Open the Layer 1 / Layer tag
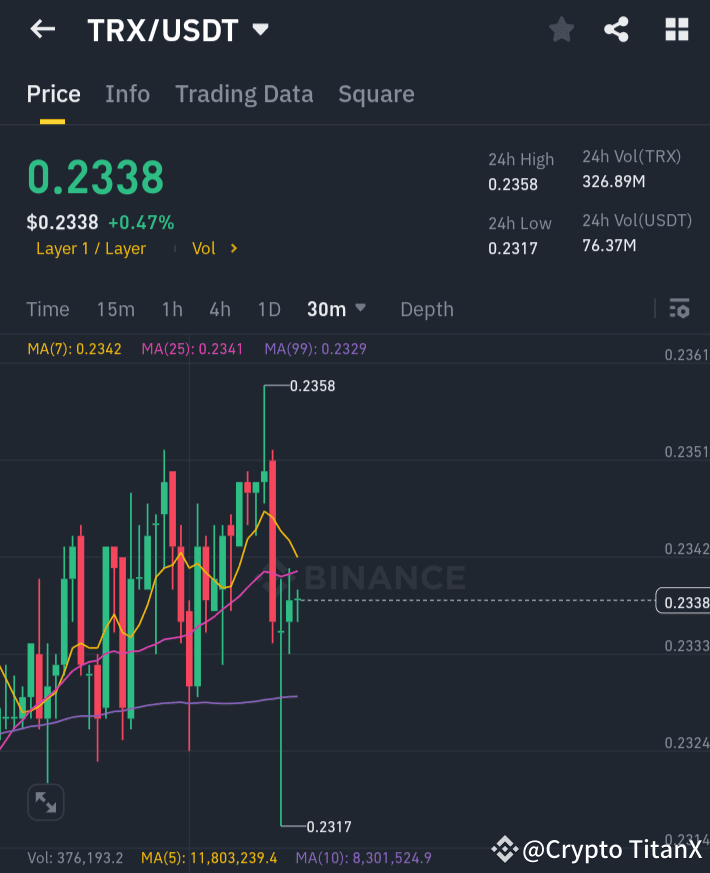The height and width of the screenshot is (873, 710). point(91,248)
